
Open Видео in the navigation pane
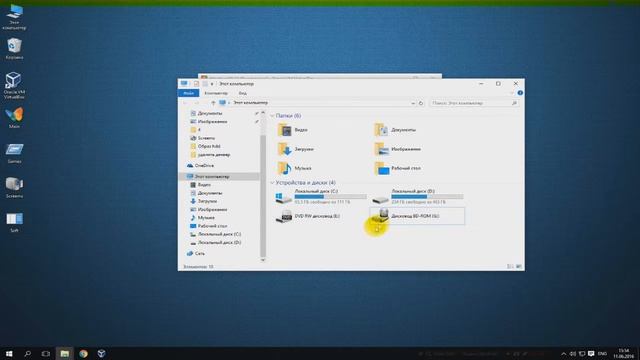(x=200, y=185)
